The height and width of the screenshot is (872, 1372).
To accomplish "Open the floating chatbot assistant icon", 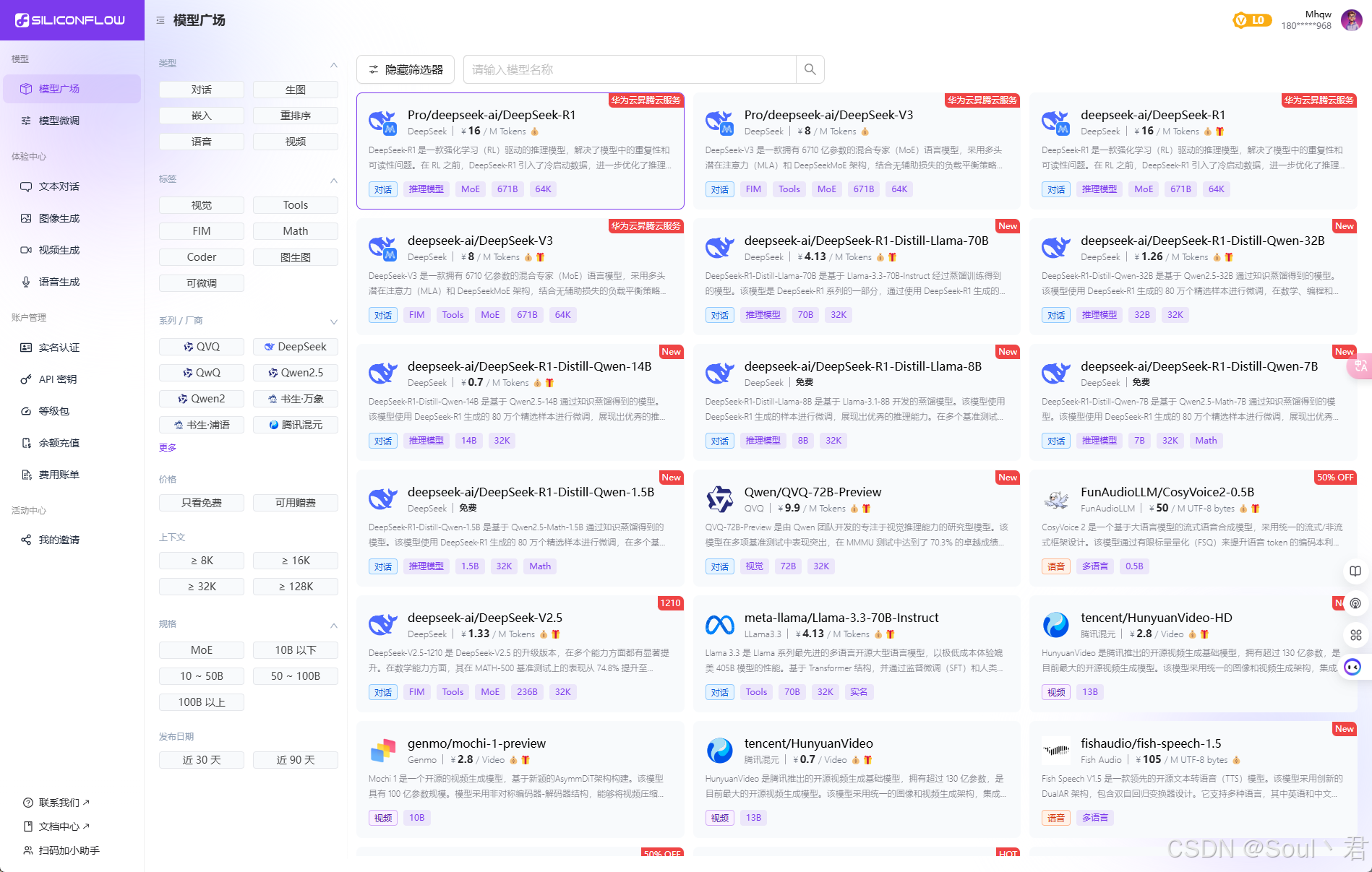I will pos(1352,667).
